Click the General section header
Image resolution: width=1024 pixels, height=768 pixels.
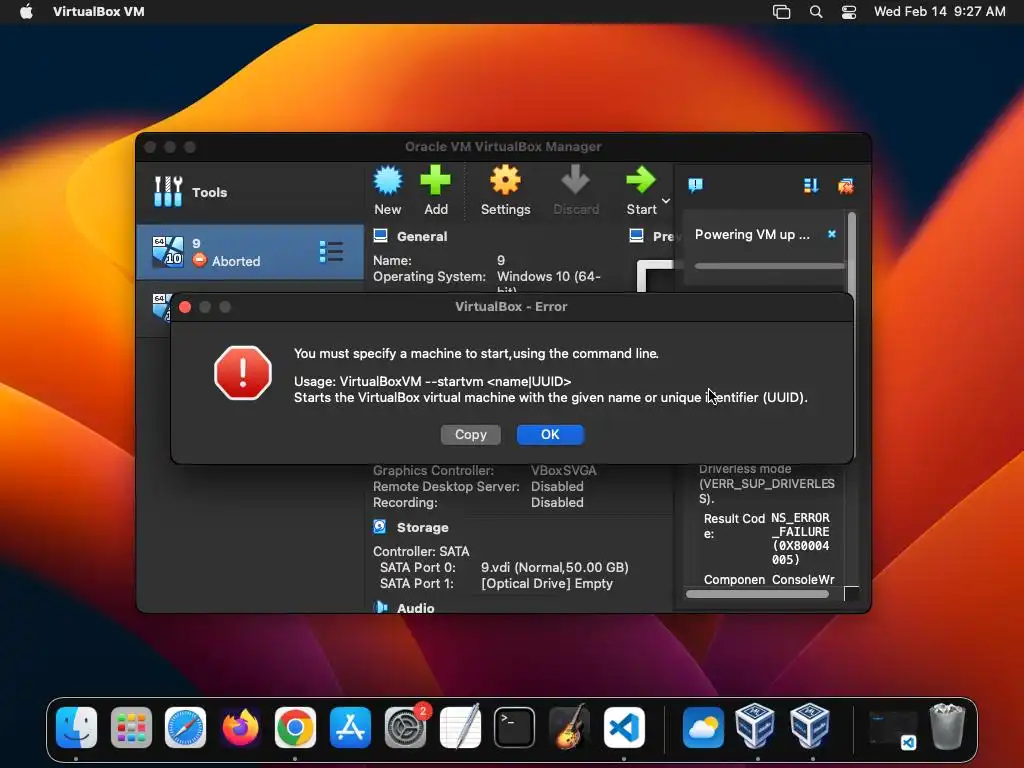click(422, 236)
